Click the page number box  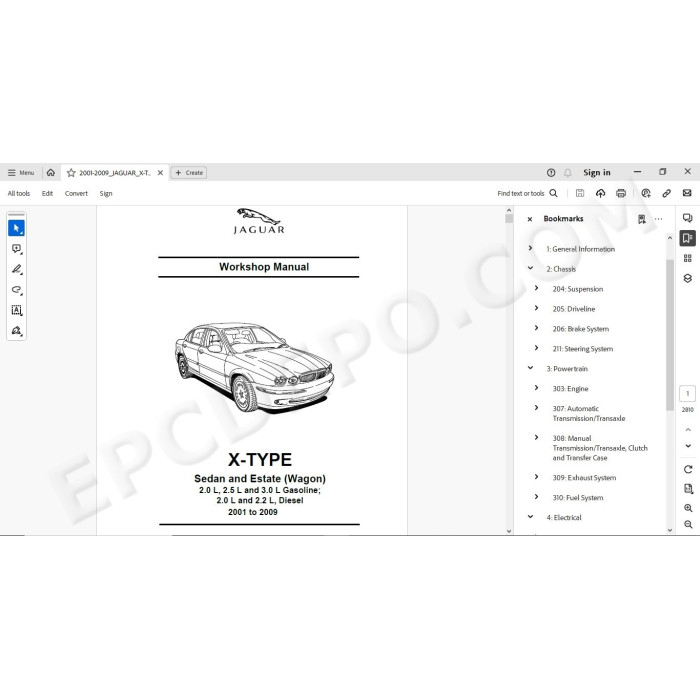[x=688, y=393]
